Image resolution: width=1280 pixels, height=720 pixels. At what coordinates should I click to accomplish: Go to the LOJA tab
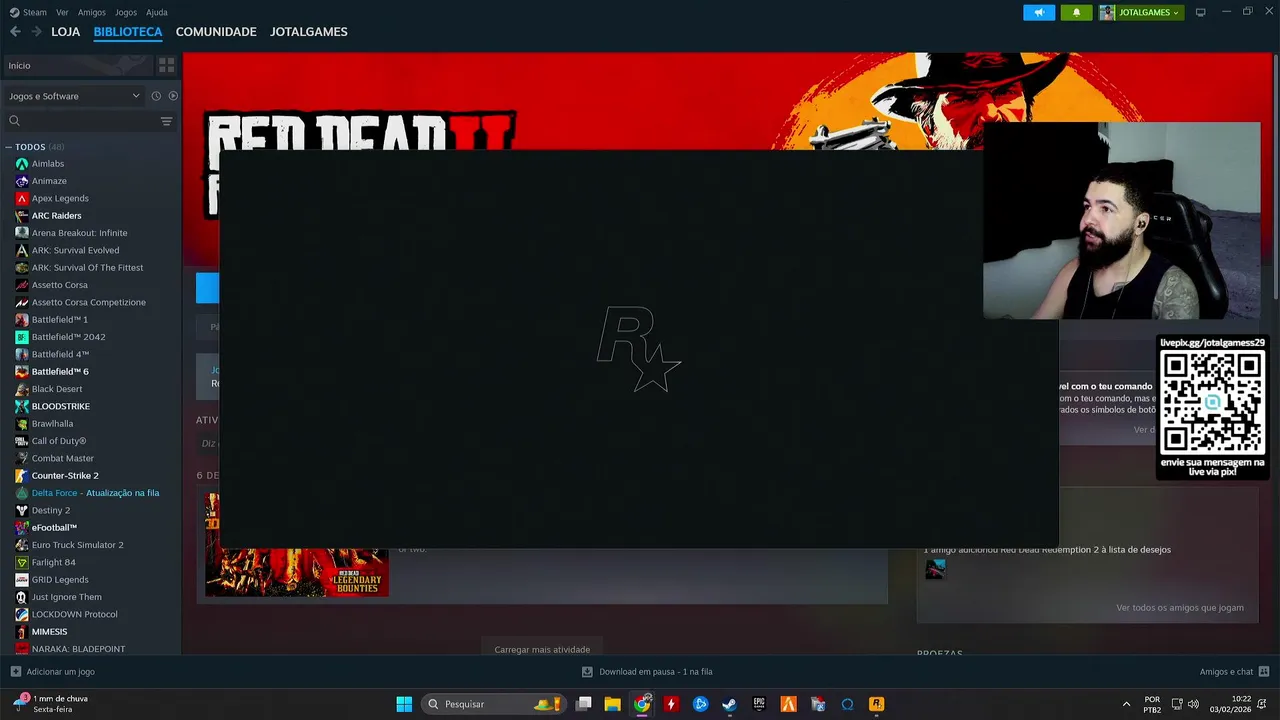65,32
